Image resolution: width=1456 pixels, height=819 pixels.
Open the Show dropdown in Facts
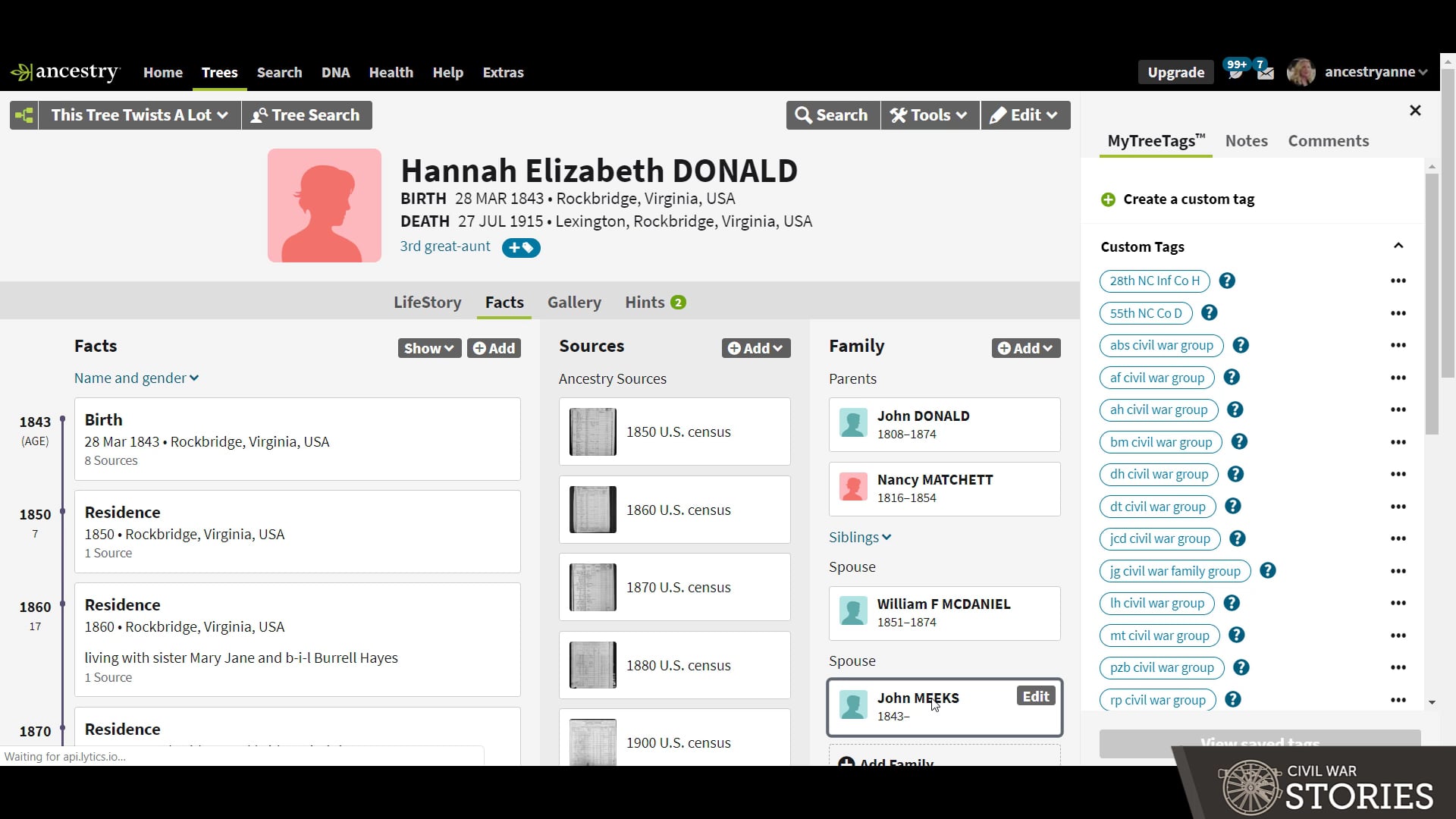point(428,347)
